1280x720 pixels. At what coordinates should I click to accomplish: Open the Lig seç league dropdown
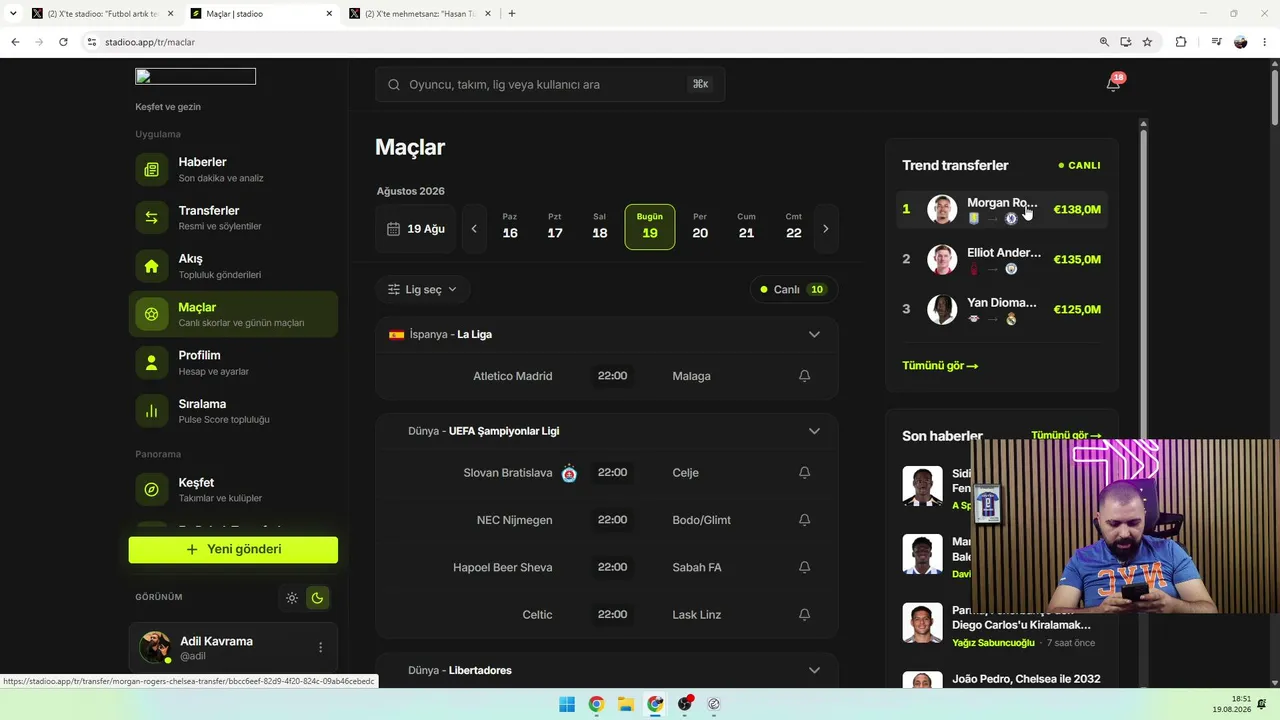[423, 290]
